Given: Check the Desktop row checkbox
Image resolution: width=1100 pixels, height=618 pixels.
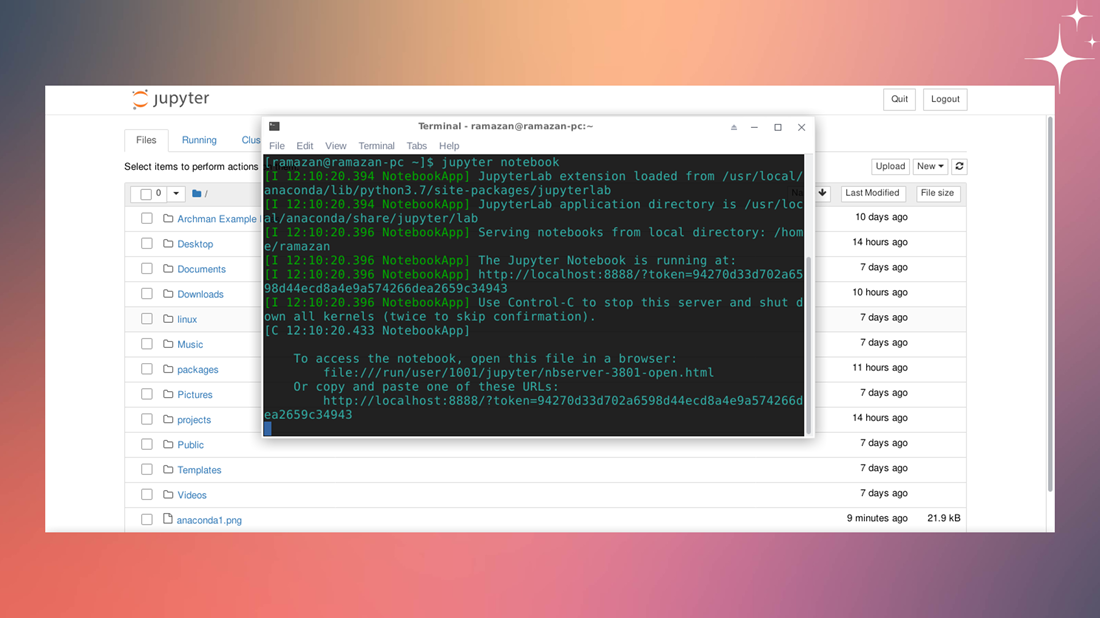Looking at the screenshot, I should point(147,243).
